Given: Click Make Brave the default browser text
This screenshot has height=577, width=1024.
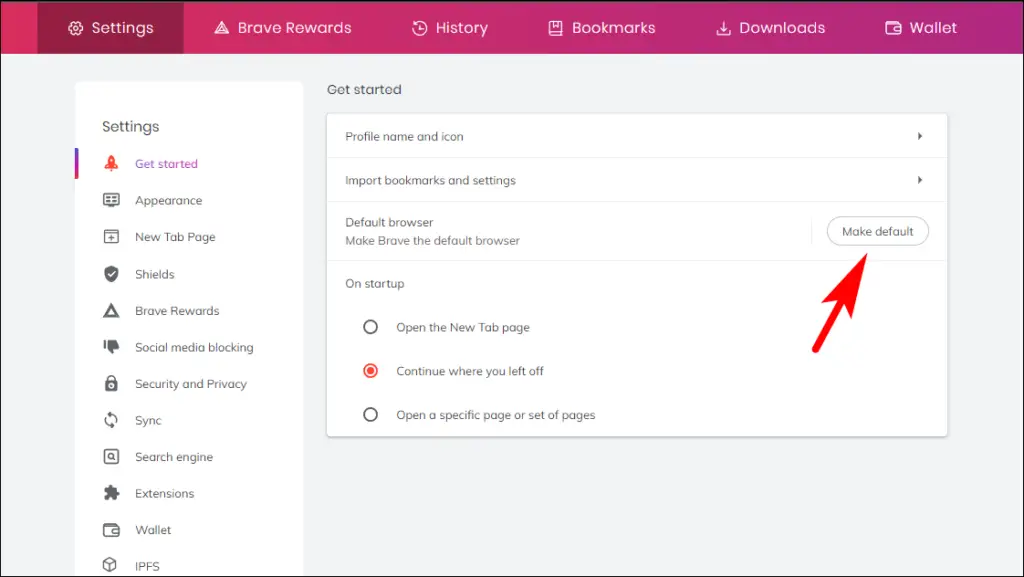Looking at the screenshot, I should coord(432,240).
